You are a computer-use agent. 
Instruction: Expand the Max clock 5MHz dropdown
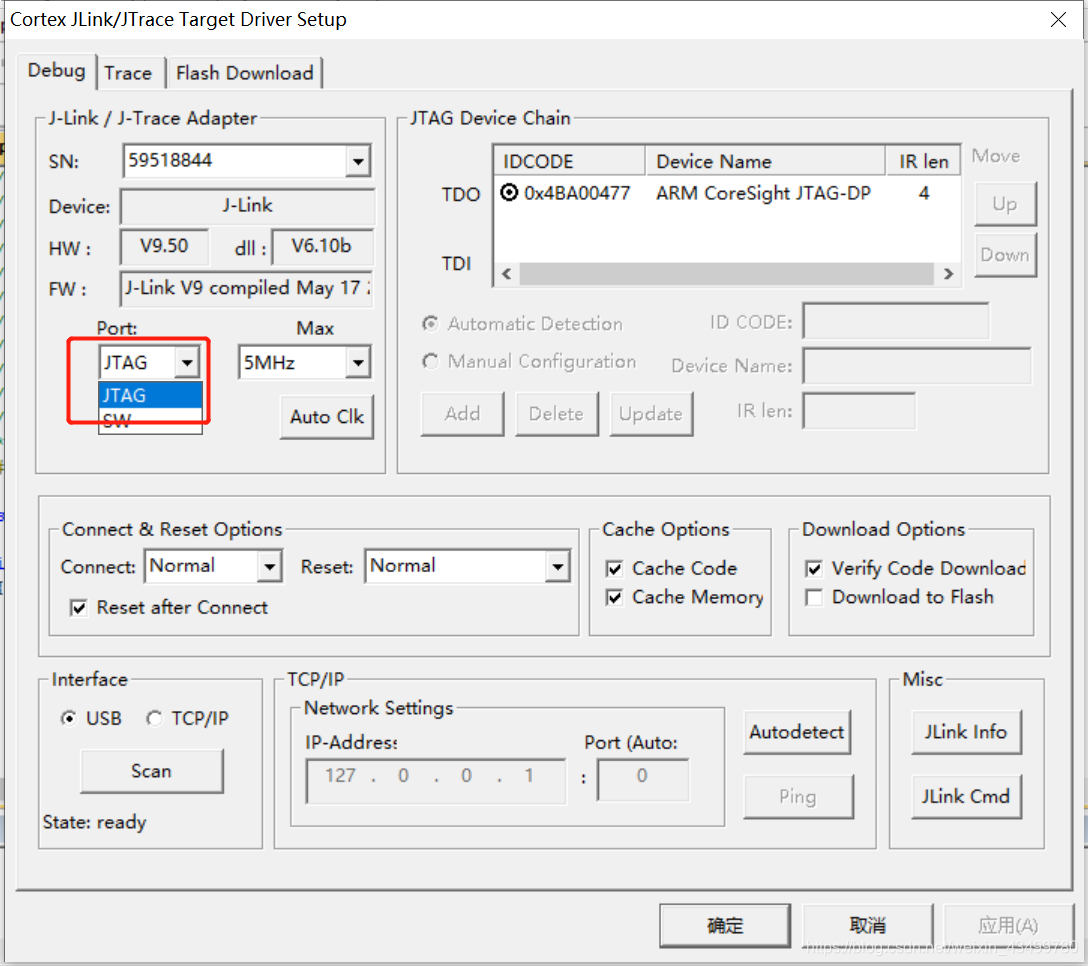(x=358, y=362)
